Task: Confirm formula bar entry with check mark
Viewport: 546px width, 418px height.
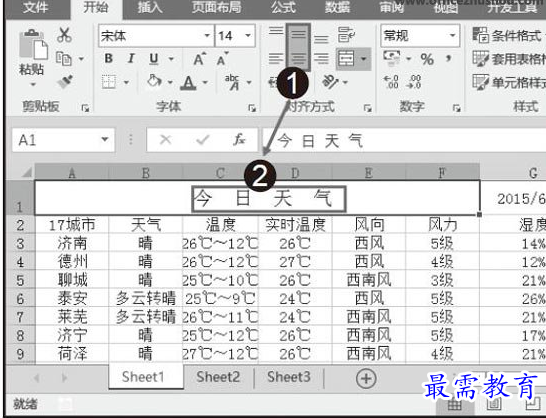Action: 202,140
